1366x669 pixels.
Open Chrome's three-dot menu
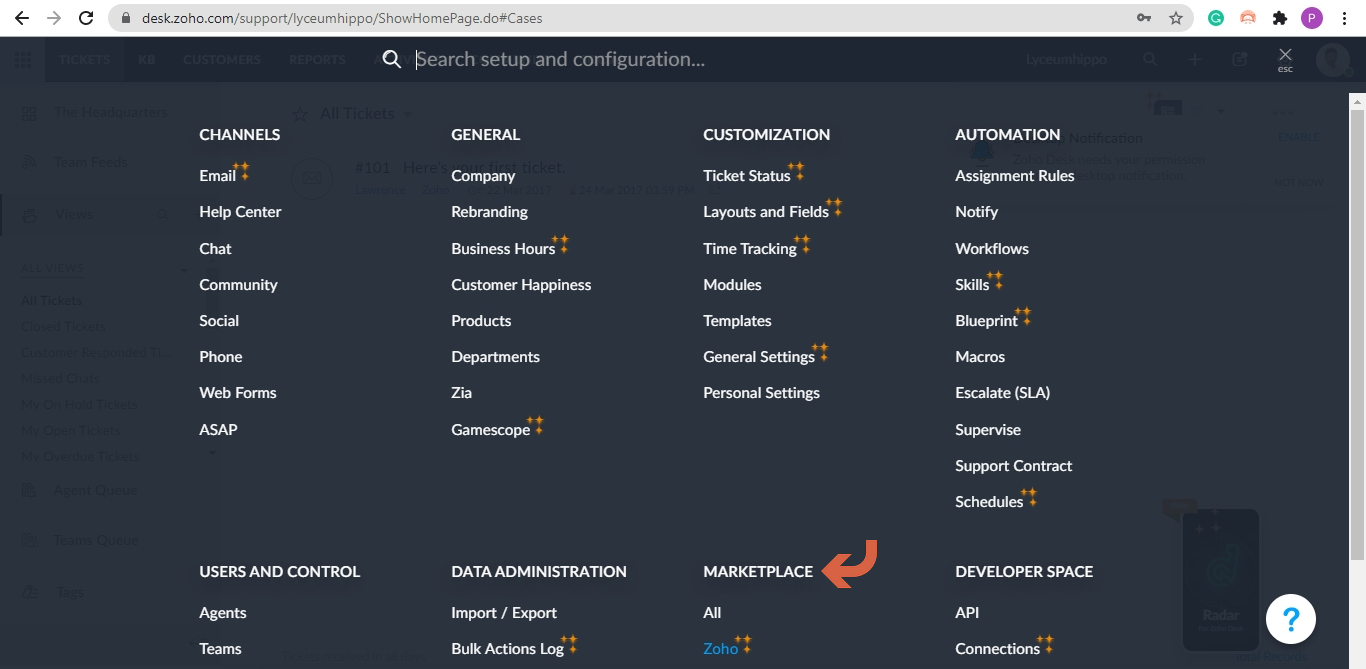[x=1344, y=18]
